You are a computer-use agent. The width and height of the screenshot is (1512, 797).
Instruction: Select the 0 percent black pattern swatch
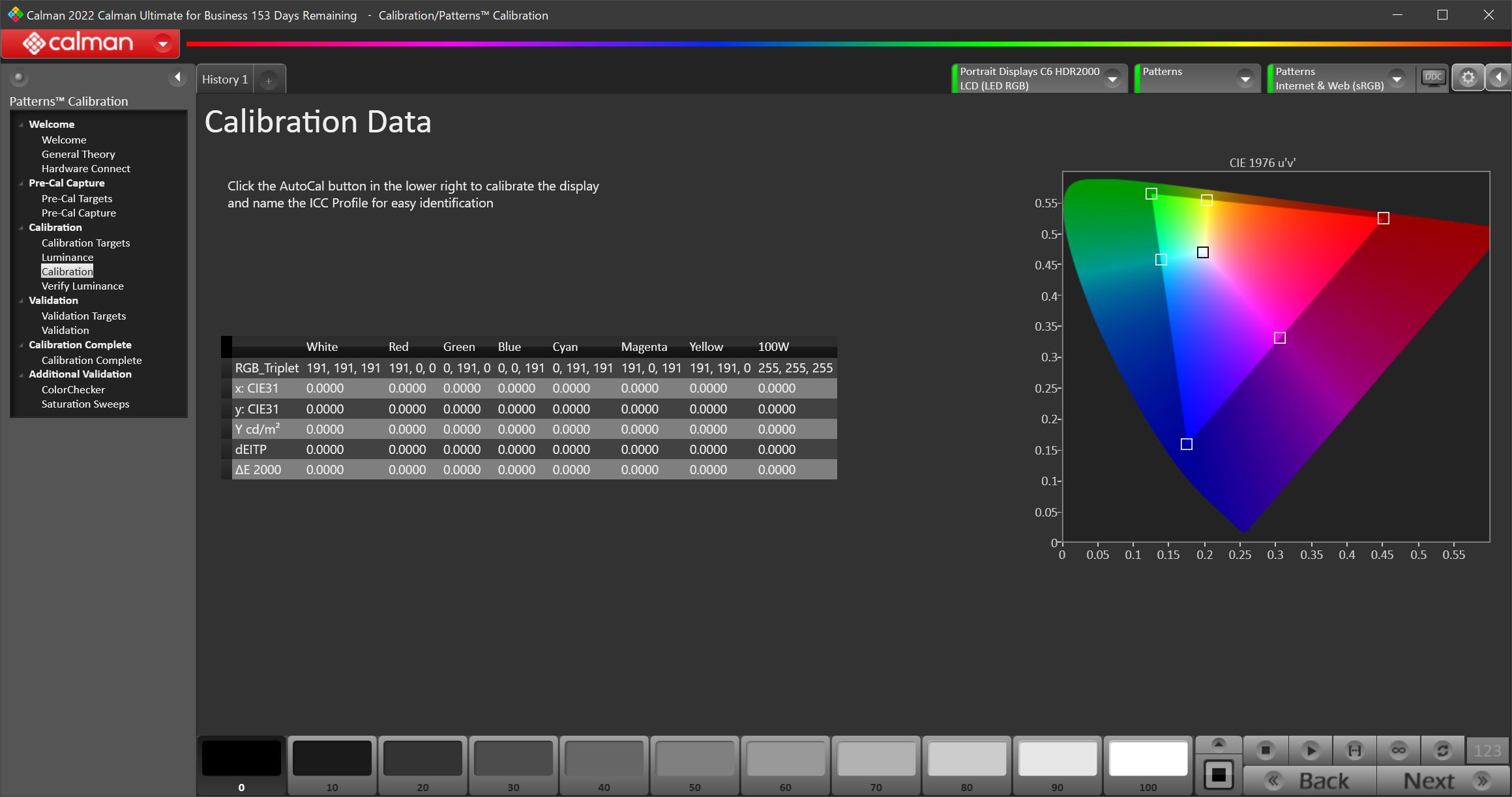pos(241,758)
